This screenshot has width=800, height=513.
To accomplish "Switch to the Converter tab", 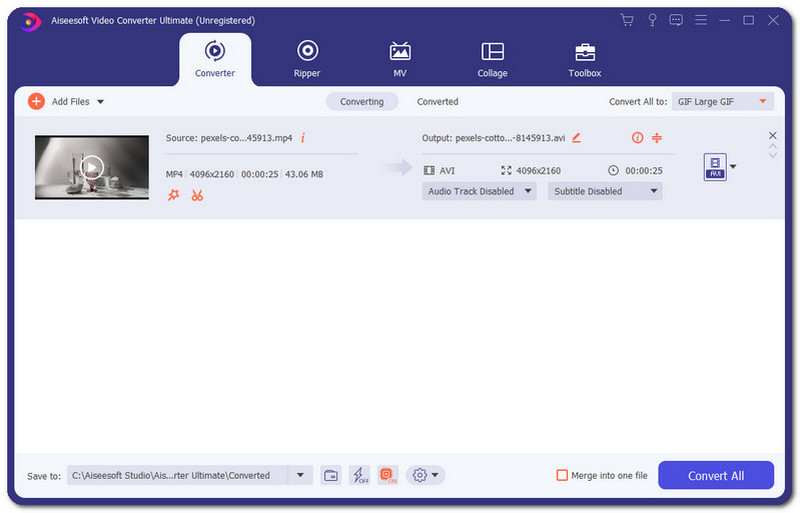I will pyautogui.click(x=215, y=59).
